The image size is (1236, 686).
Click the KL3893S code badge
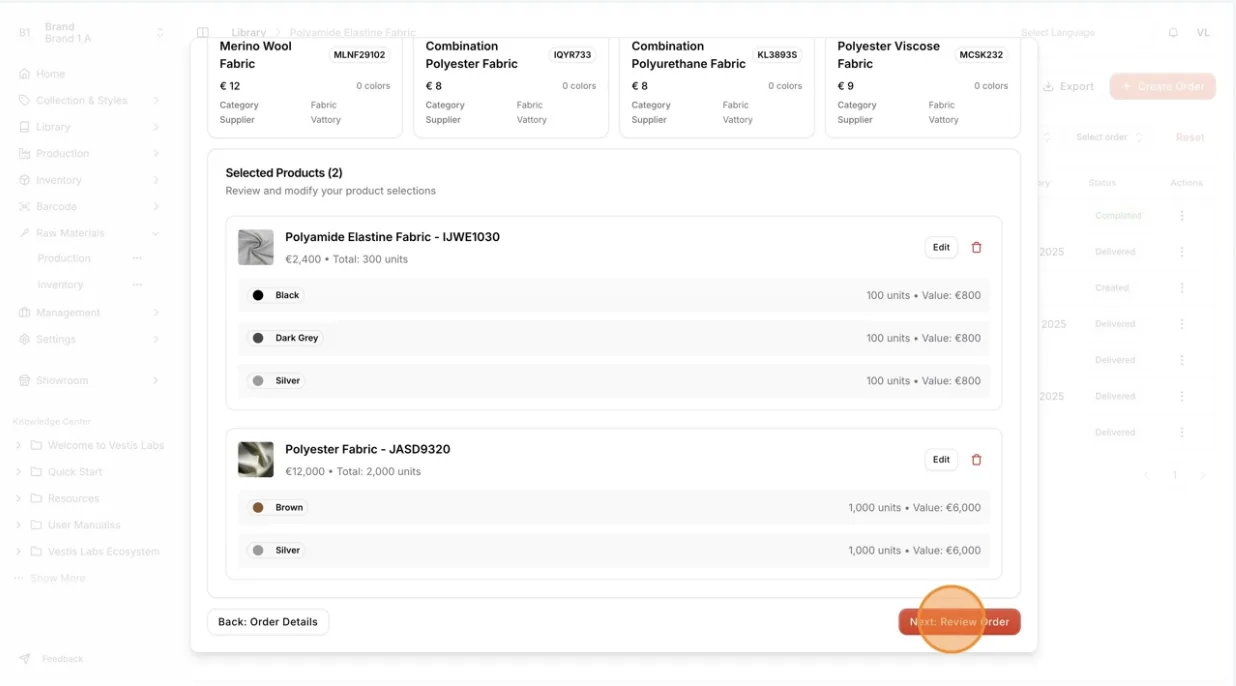tap(778, 55)
